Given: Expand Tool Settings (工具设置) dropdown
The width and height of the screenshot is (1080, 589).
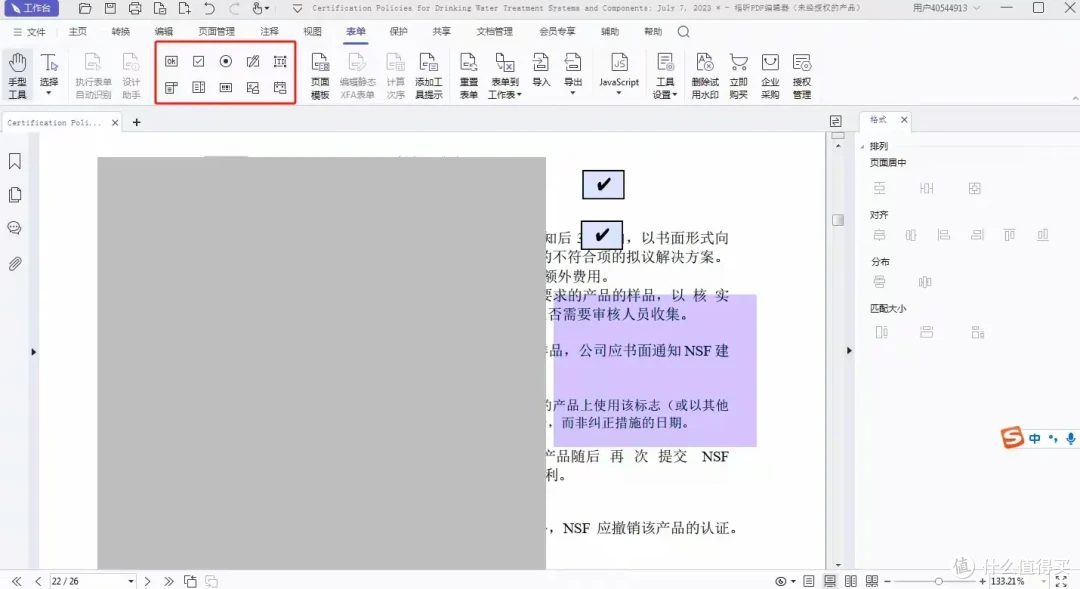Looking at the screenshot, I should (674, 95).
